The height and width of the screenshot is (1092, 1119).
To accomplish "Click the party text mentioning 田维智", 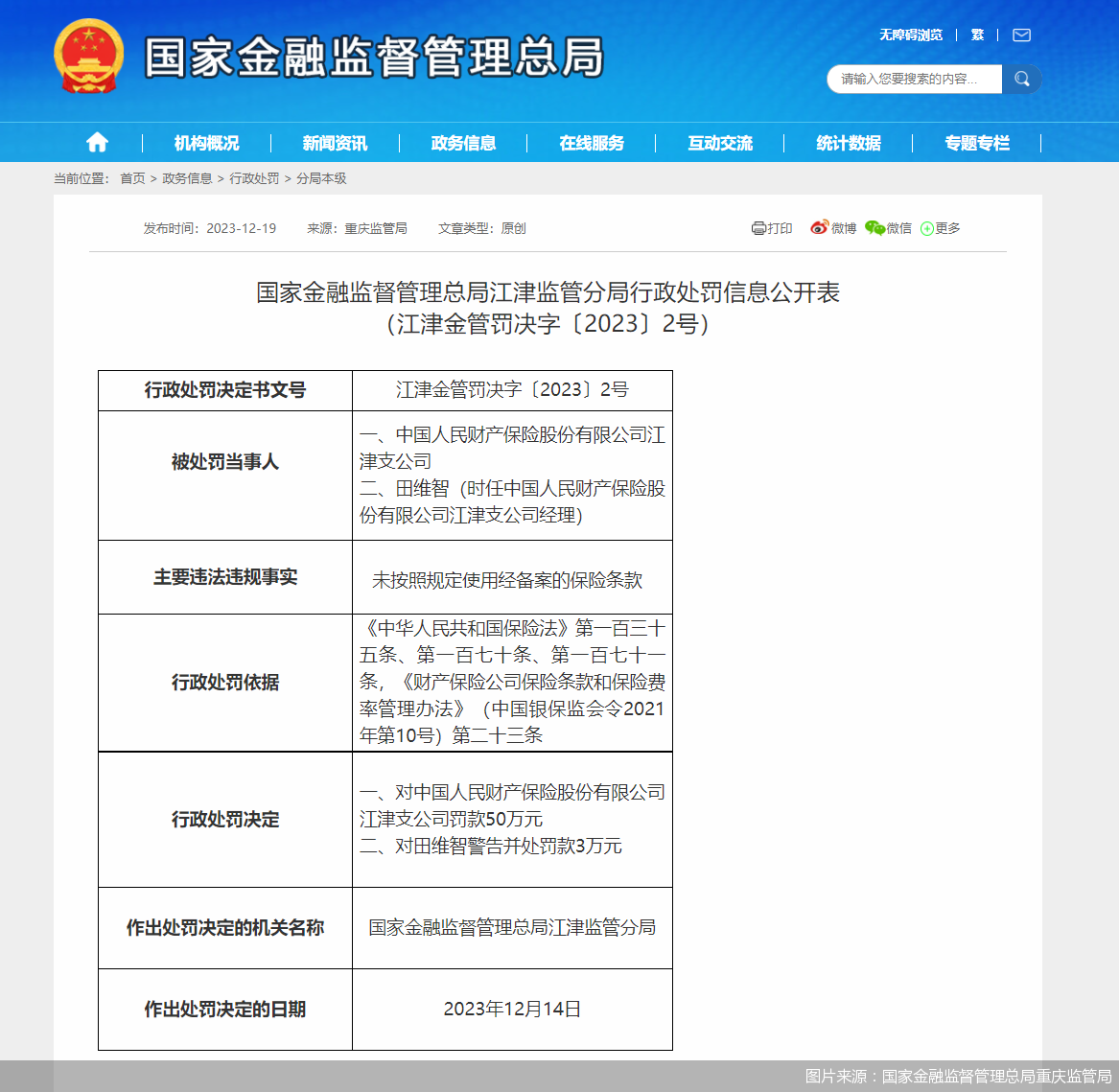I will click(x=512, y=501).
